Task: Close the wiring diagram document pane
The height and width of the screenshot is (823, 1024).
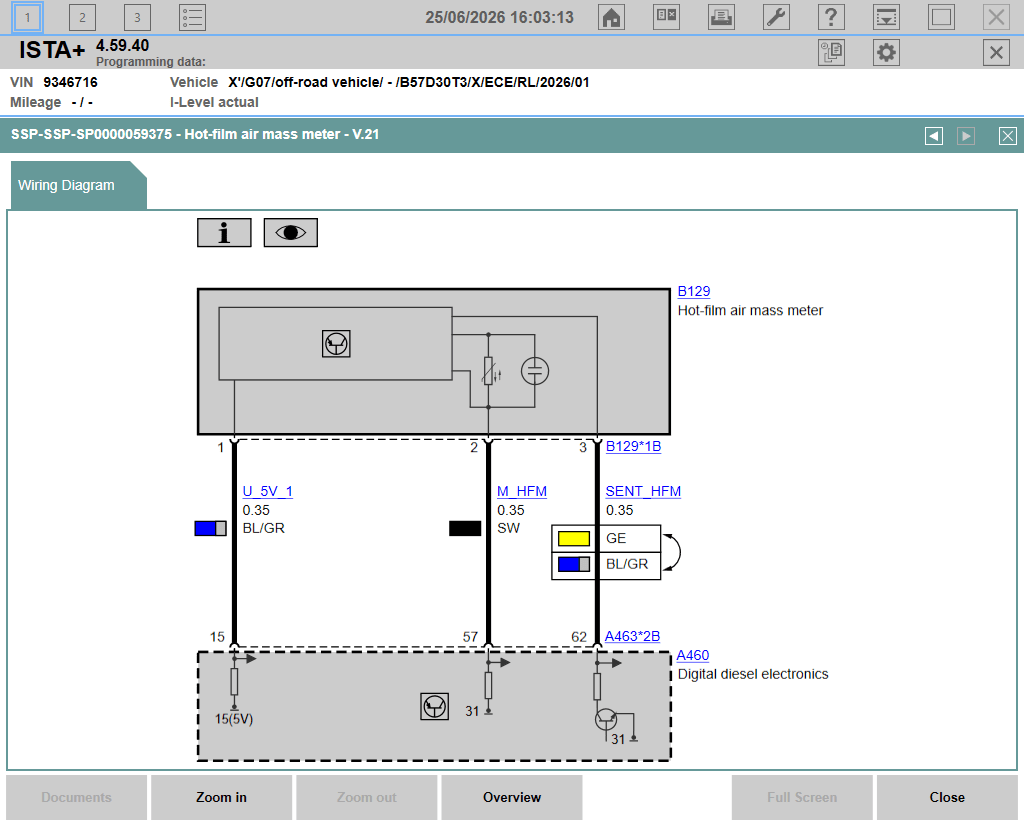Action: (x=1008, y=136)
